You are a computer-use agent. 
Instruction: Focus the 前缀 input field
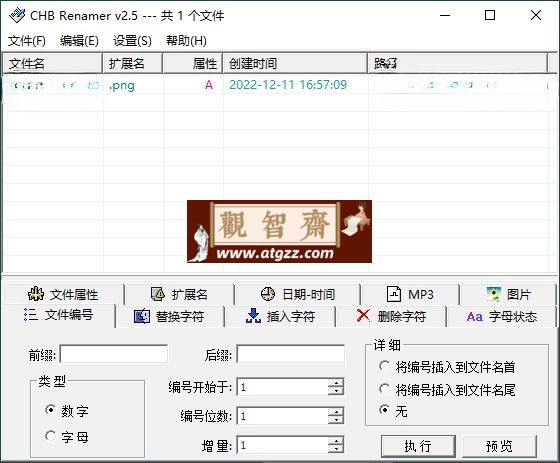114,354
